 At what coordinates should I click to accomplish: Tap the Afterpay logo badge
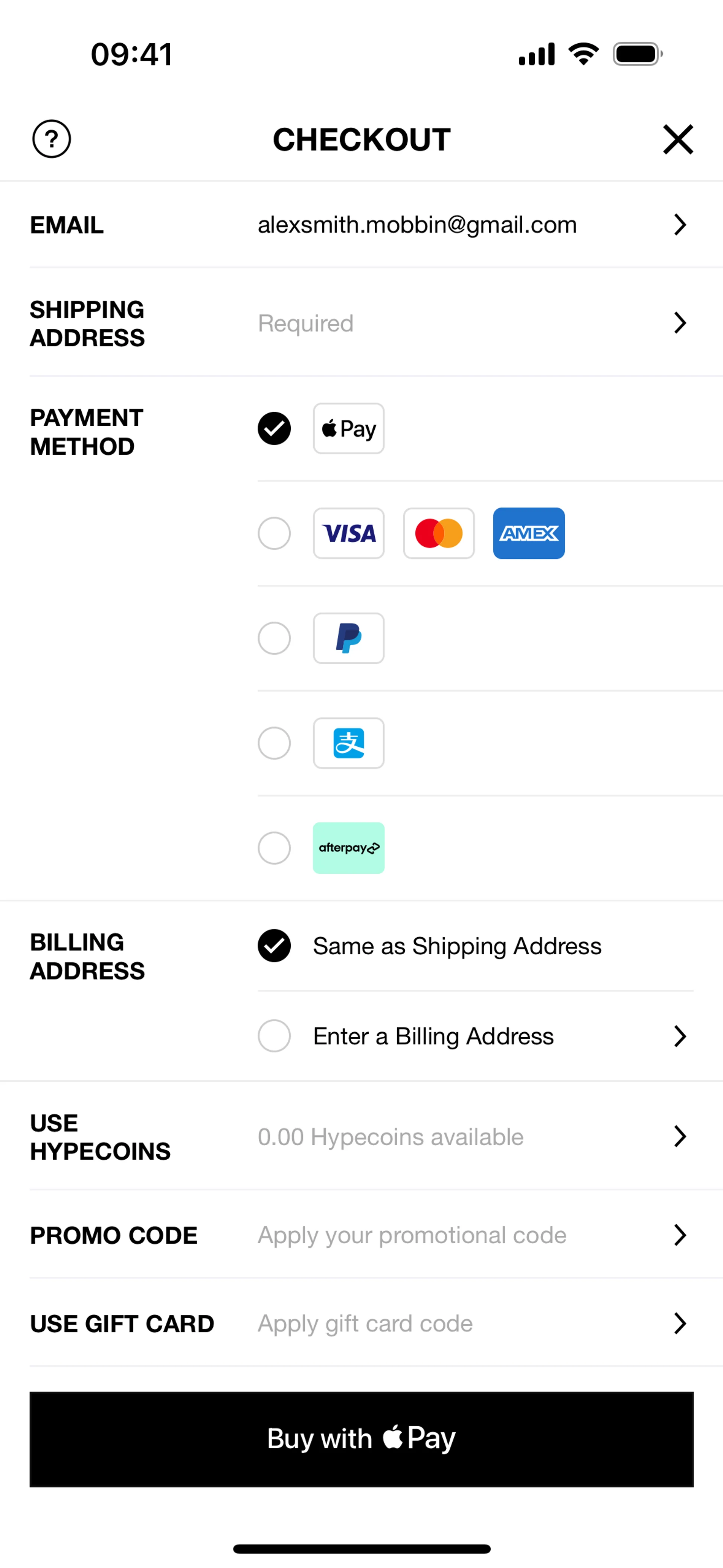coord(349,848)
